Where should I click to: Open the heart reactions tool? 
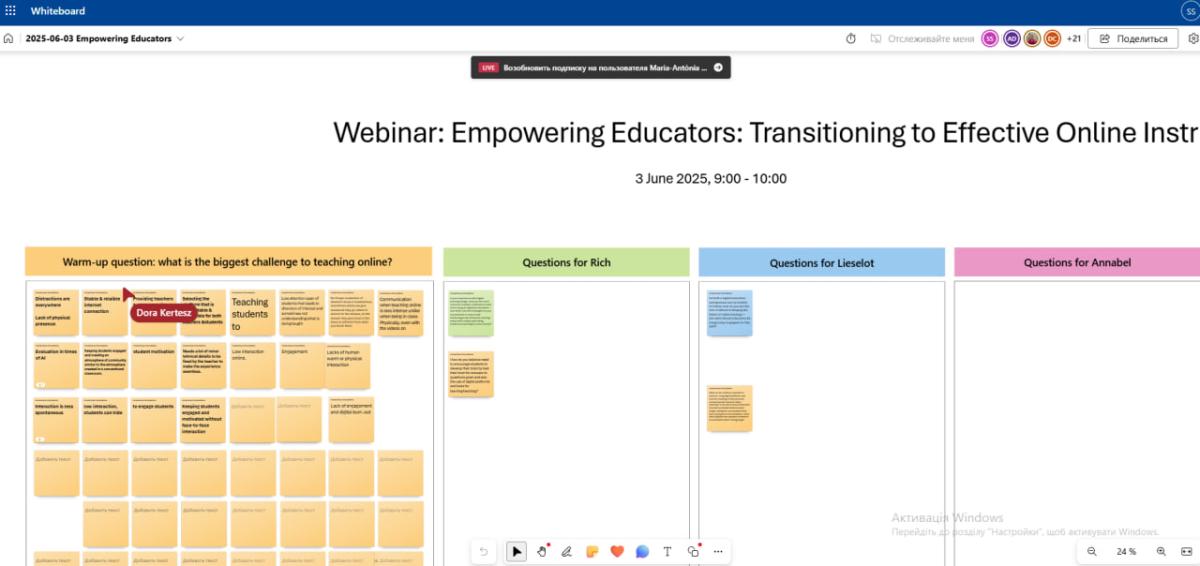click(x=617, y=551)
